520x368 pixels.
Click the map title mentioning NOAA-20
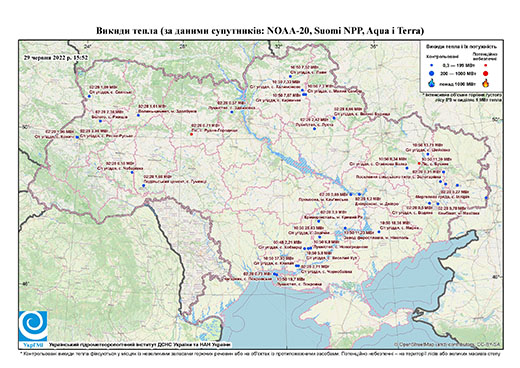coord(260,31)
